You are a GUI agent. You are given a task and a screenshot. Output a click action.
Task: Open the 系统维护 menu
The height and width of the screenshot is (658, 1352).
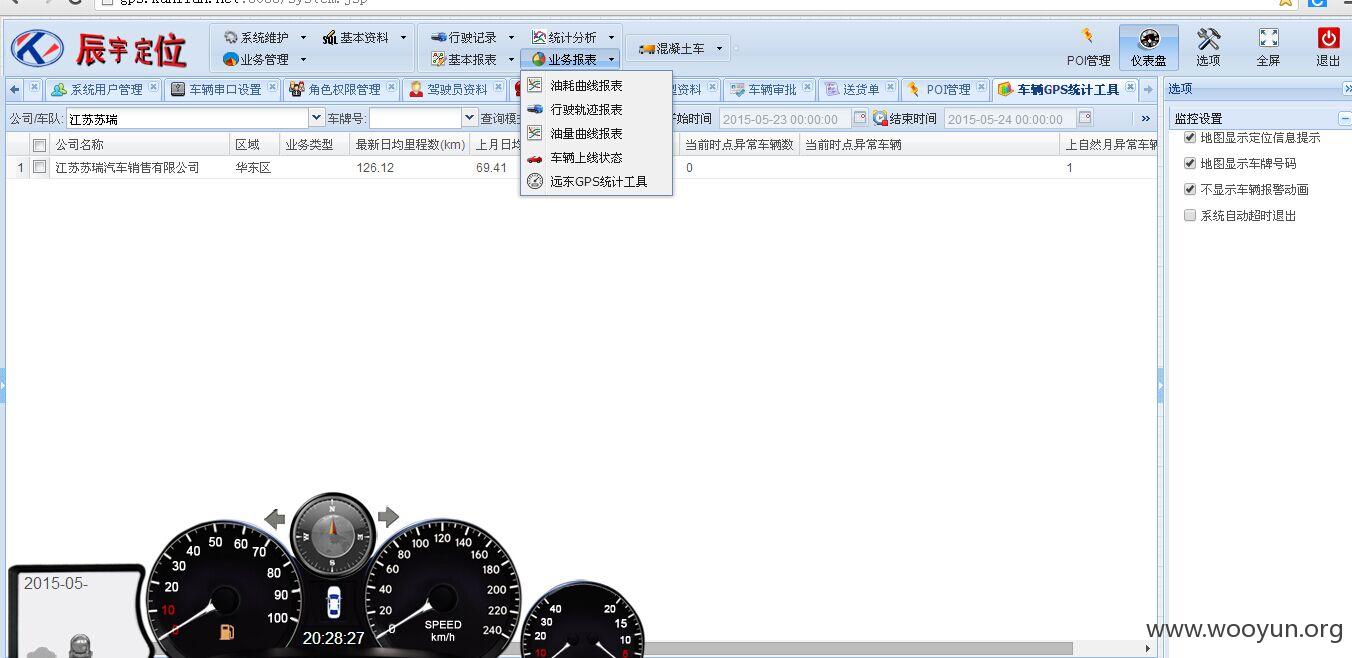tap(264, 37)
